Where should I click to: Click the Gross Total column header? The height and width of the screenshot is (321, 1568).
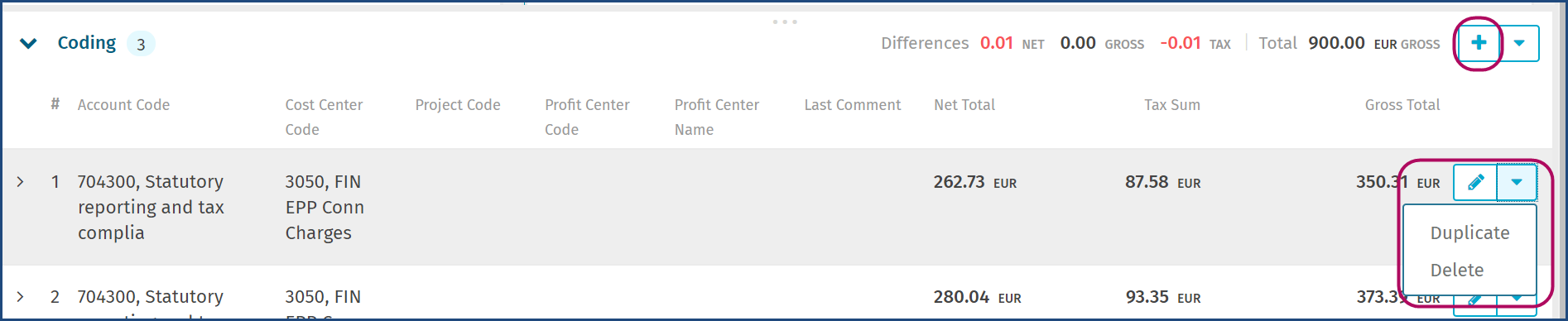1402,105
